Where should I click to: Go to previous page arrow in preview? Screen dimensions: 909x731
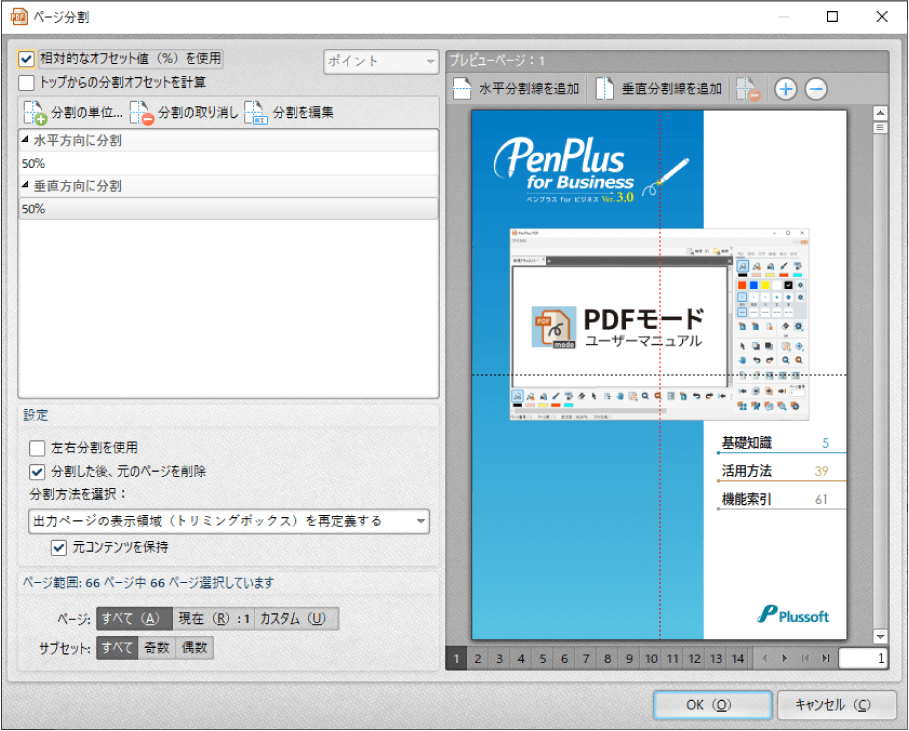[764, 658]
